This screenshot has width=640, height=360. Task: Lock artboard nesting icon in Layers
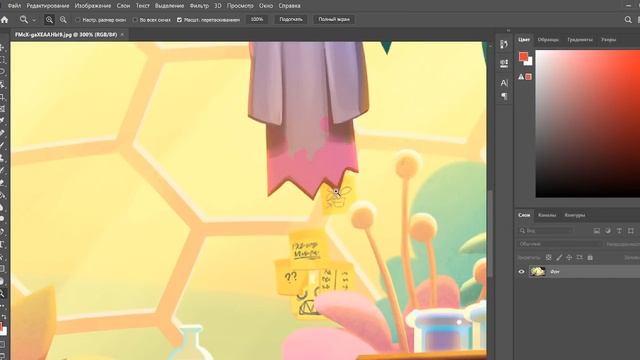(580, 258)
